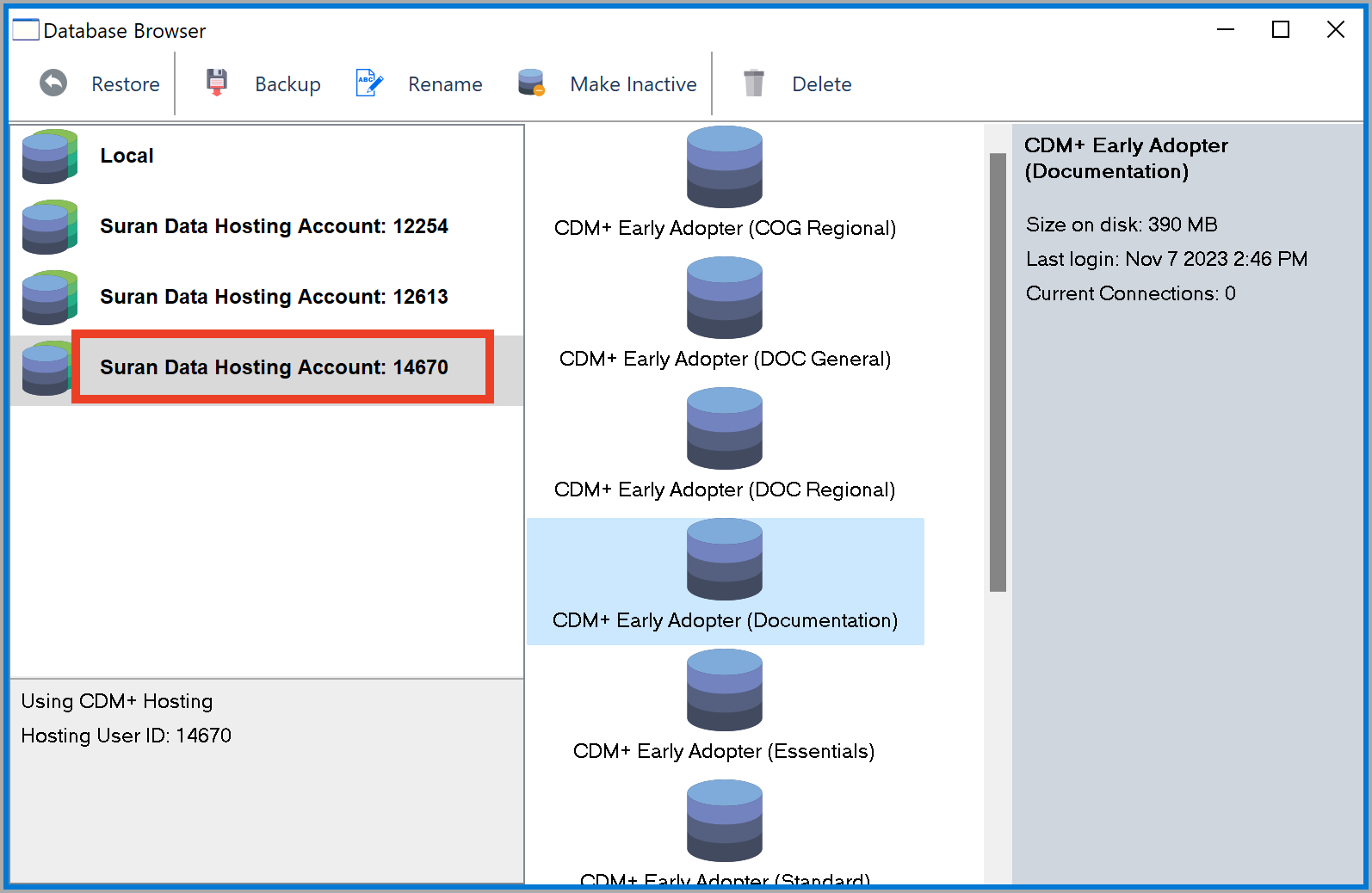Choose CDM+ Early Adopter (DOC Regional) database
This screenshot has height=893, width=1372.
coord(724,489)
